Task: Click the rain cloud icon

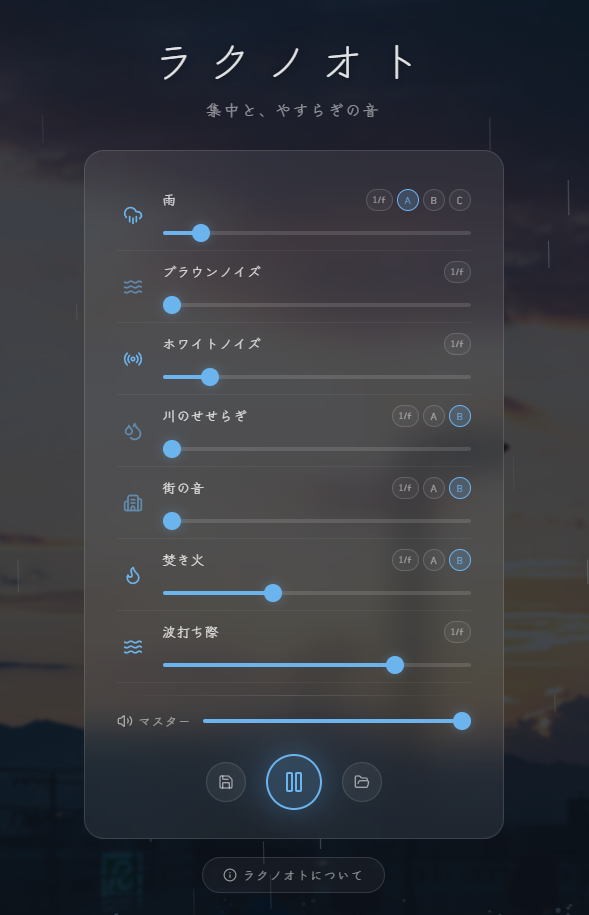Action: click(133, 215)
